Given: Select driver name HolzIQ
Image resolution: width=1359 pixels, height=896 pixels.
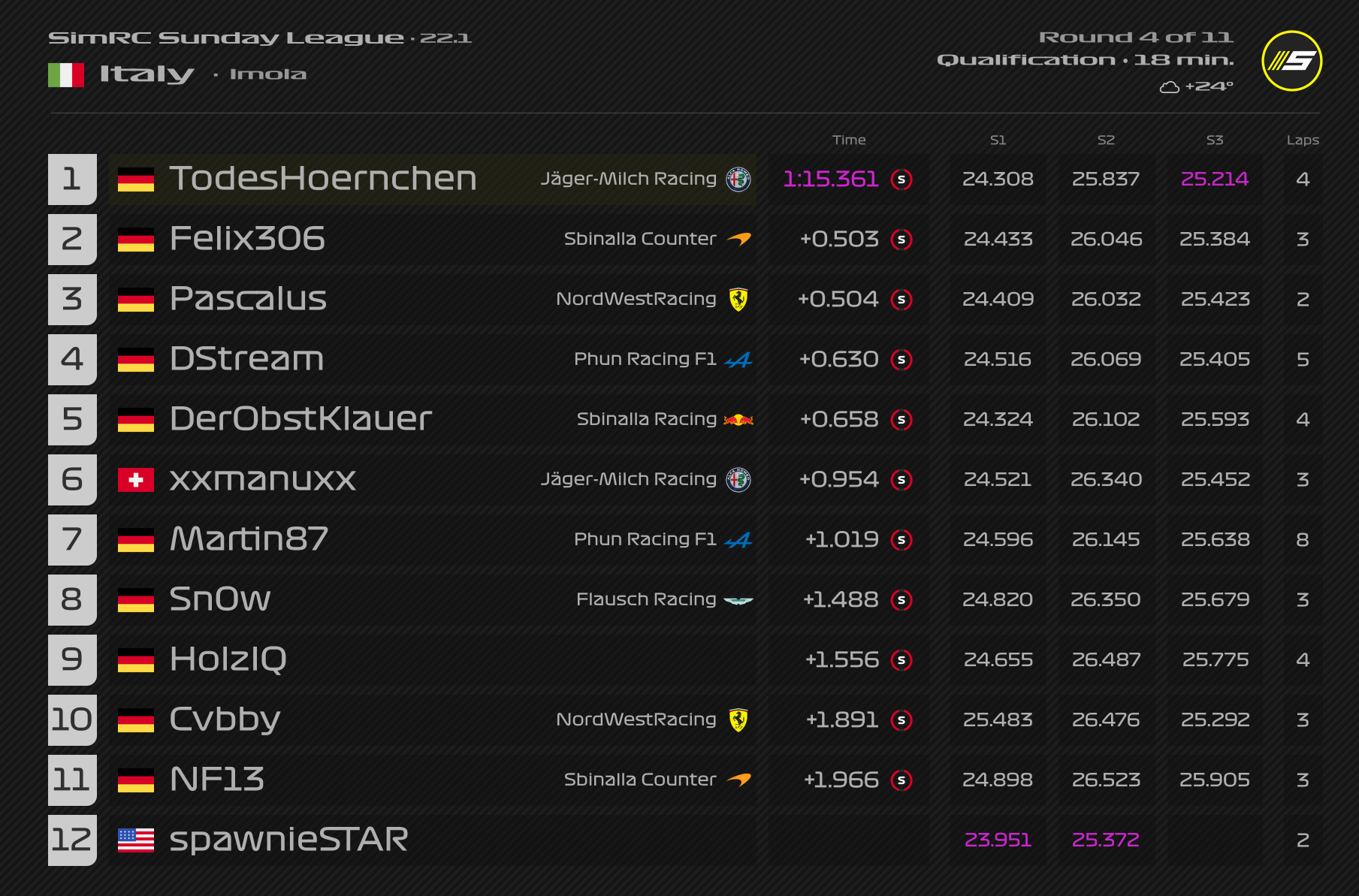Looking at the screenshot, I should click(x=228, y=659).
